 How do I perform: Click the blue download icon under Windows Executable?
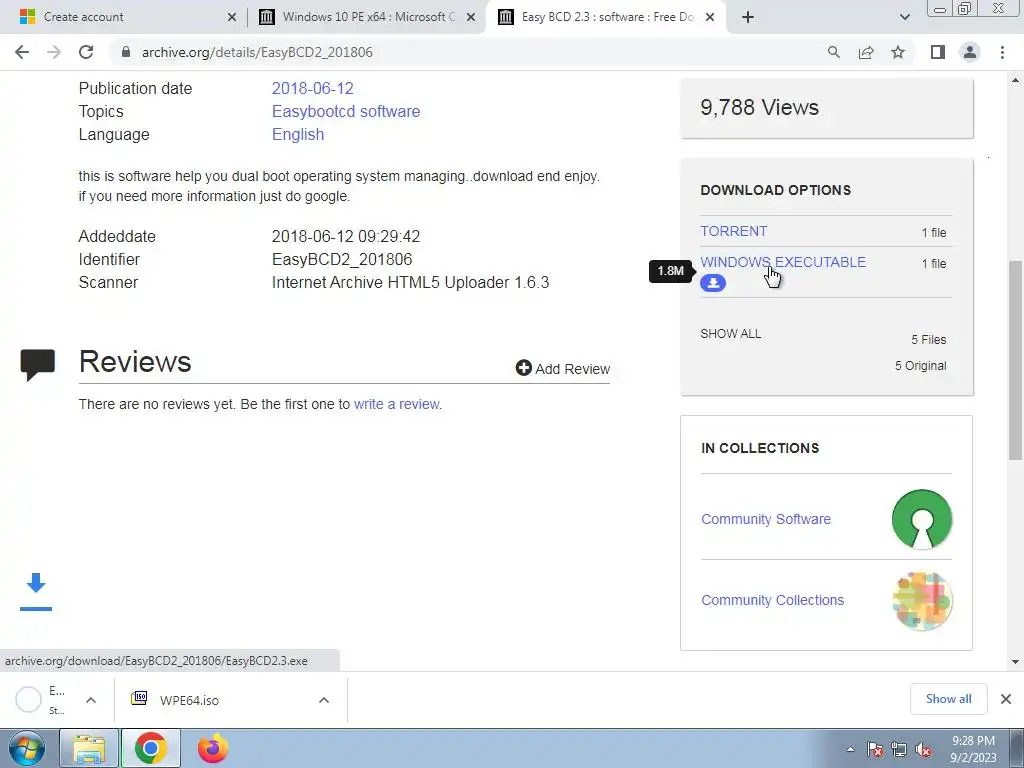[713, 283]
